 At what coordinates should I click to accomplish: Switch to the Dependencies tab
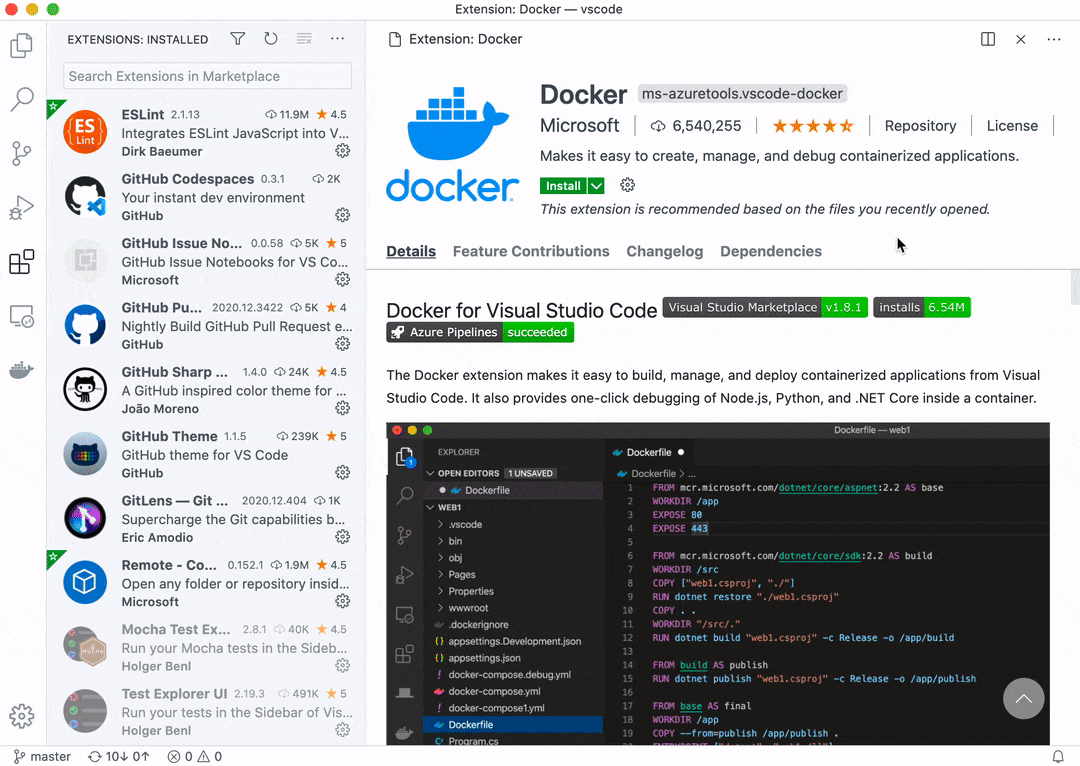[x=770, y=251]
